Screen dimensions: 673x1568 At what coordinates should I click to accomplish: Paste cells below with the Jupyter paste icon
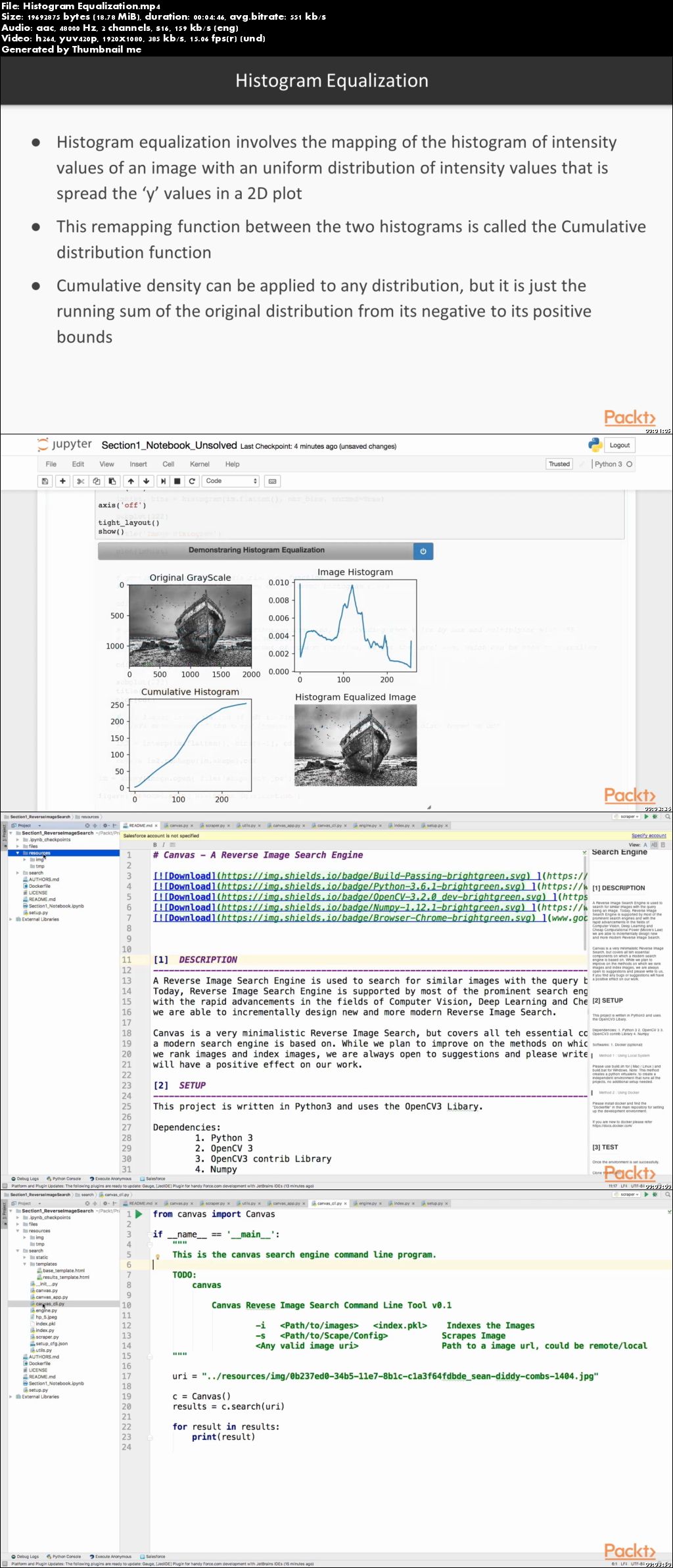pyautogui.click(x=112, y=481)
